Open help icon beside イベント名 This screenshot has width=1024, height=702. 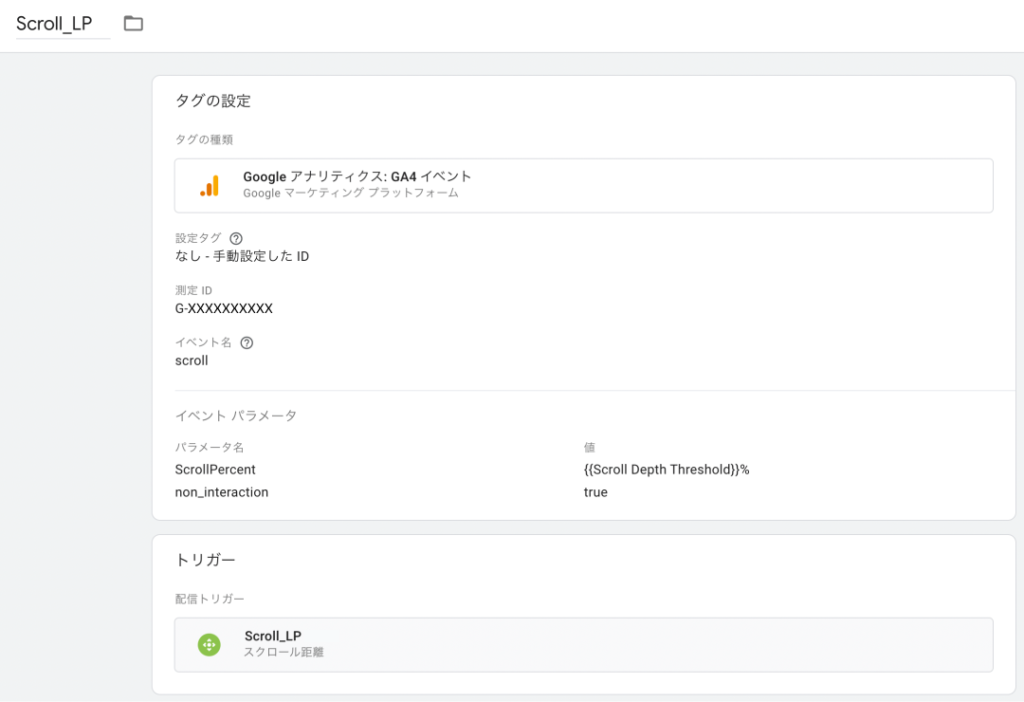pyautogui.click(x=247, y=343)
